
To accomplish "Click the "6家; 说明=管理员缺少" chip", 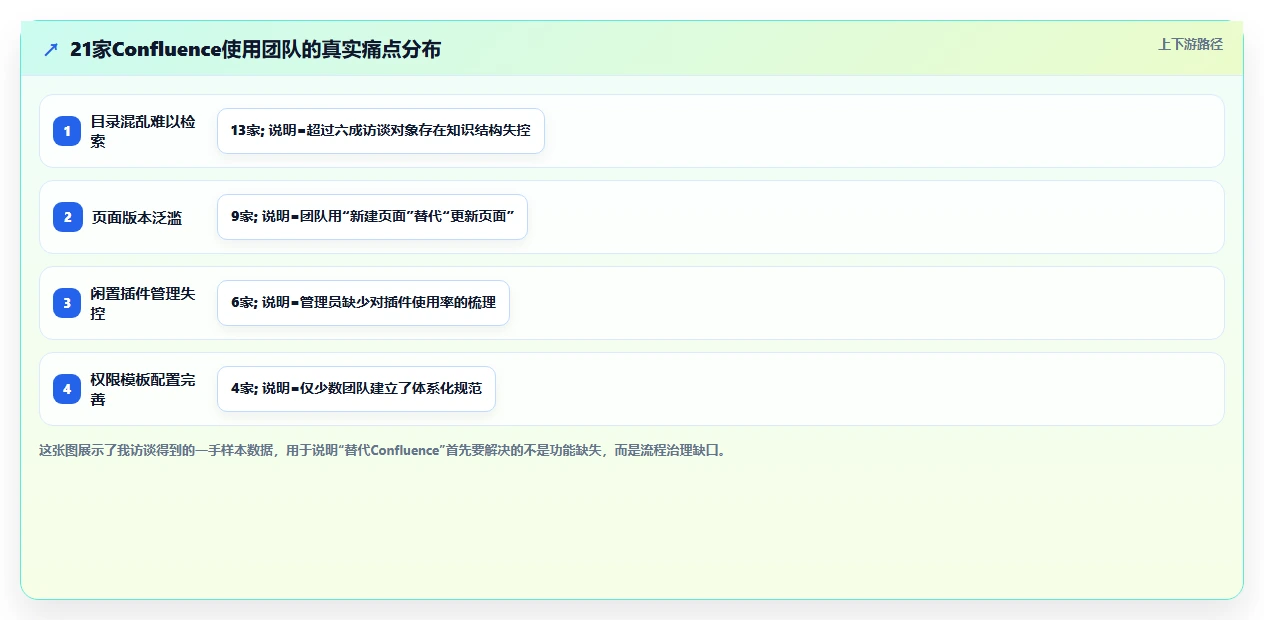I will [363, 303].
